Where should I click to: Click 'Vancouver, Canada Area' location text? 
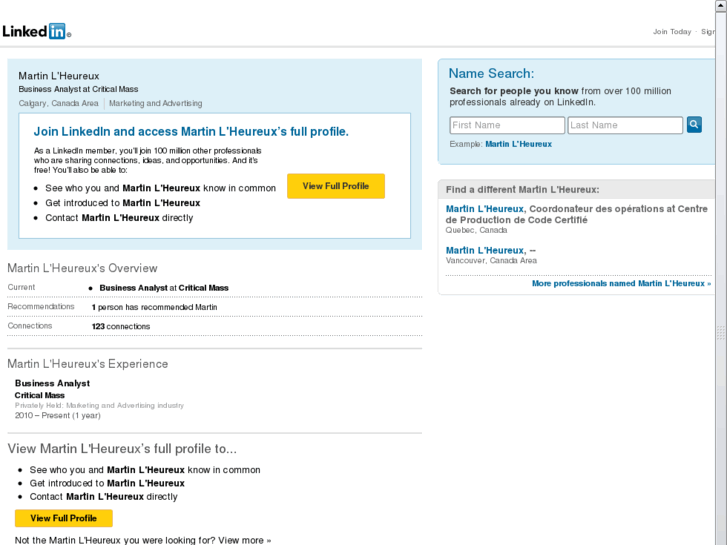coord(491,261)
